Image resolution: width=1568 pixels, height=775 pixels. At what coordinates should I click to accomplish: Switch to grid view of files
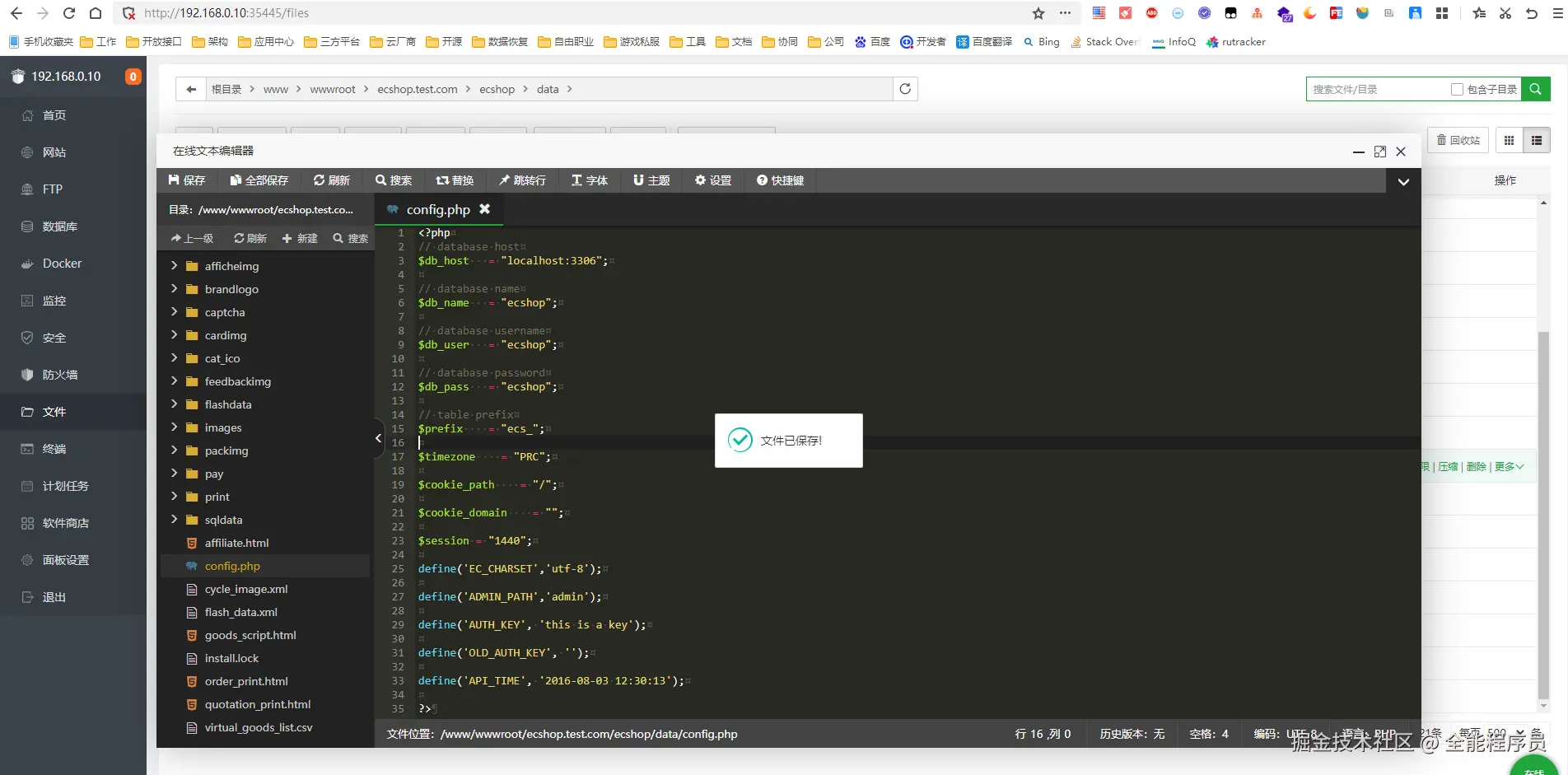(1509, 140)
